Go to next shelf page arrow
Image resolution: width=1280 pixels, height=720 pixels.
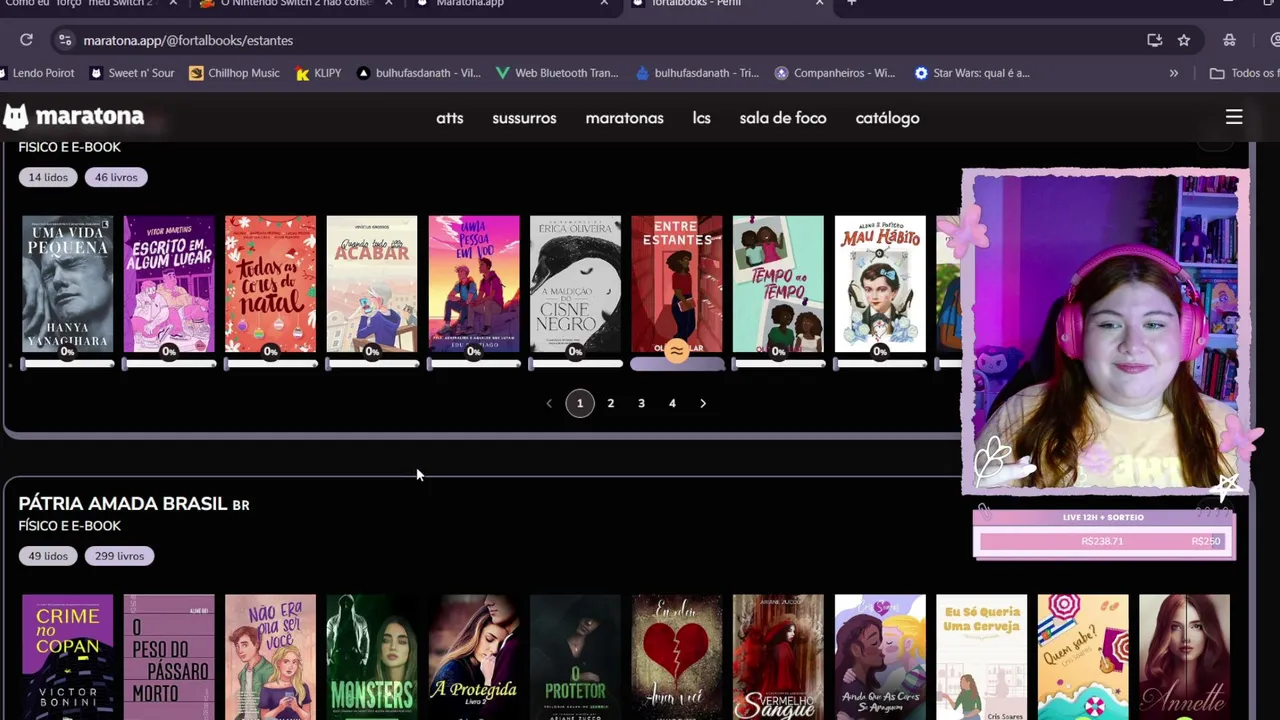click(703, 403)
